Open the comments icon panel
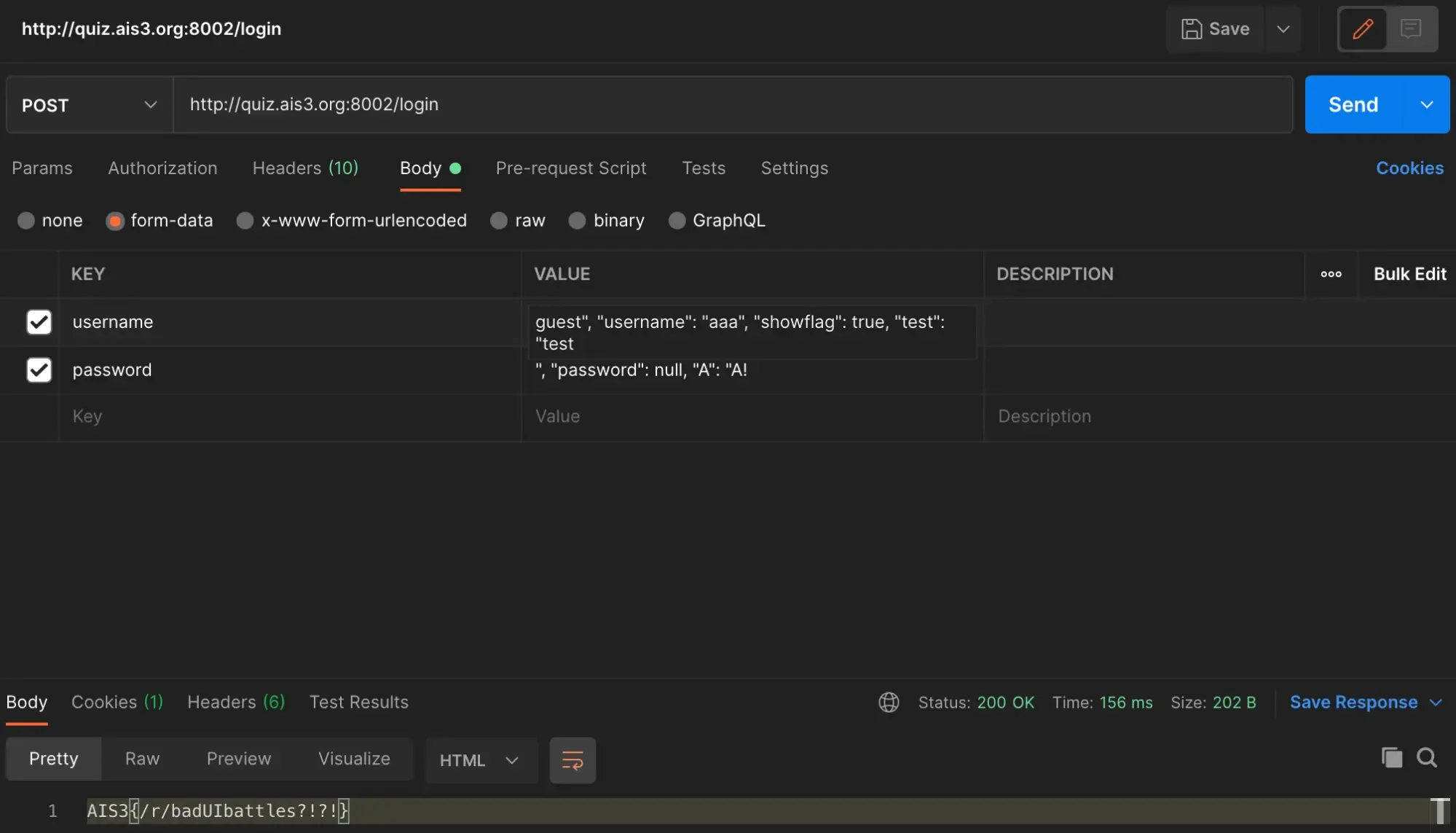This screenshot has width=1456, height=833. [x=1411, y=29]
